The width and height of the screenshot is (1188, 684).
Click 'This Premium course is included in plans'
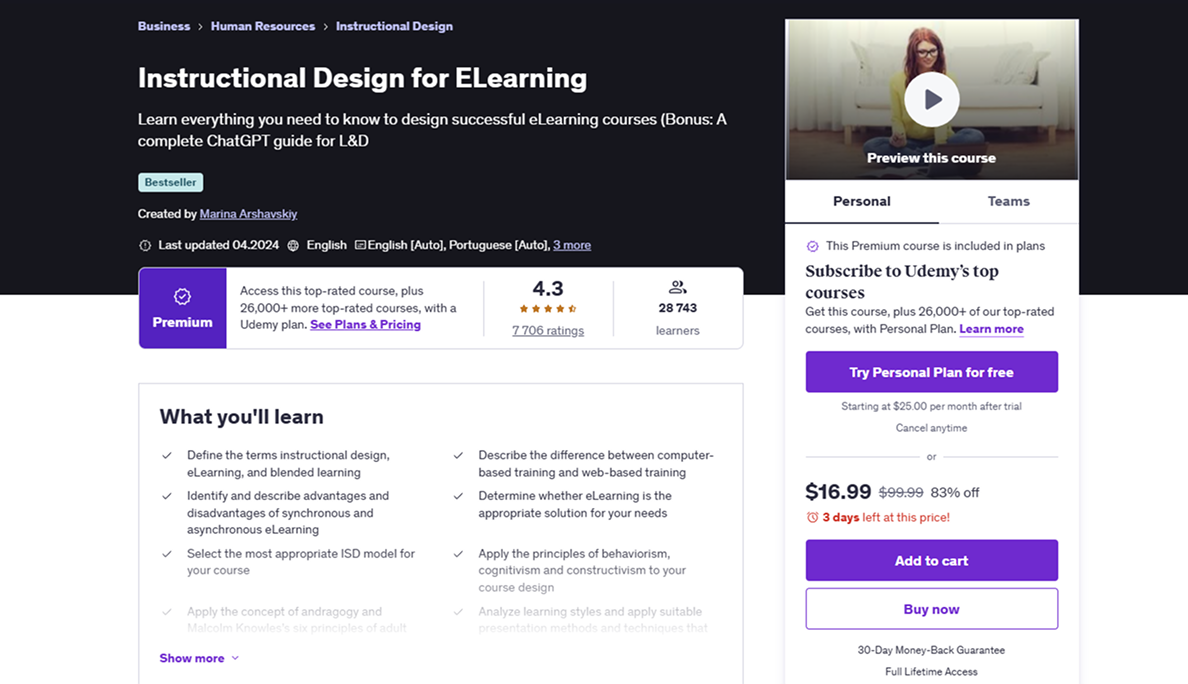(935, 246)
